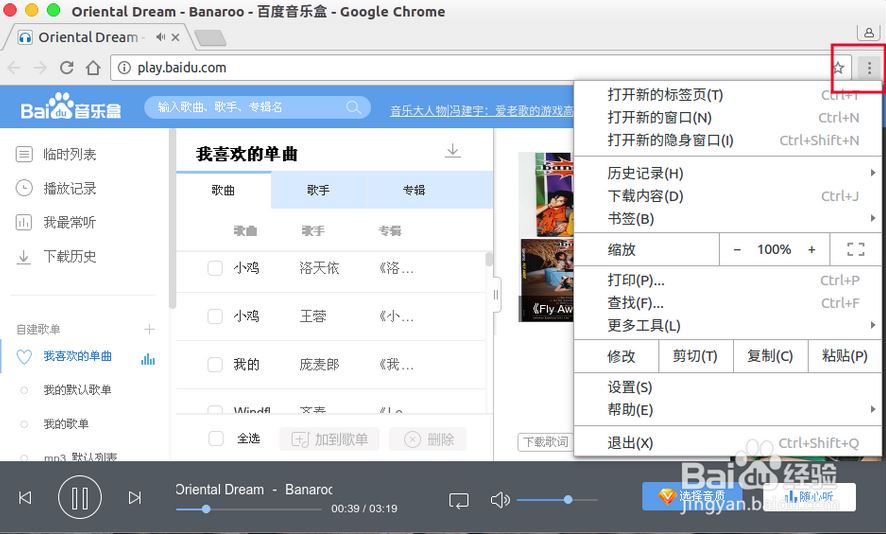Reload the page with the refresh icon
The width and height of the screenshot is (886, 534).
(x=67, y=68)
